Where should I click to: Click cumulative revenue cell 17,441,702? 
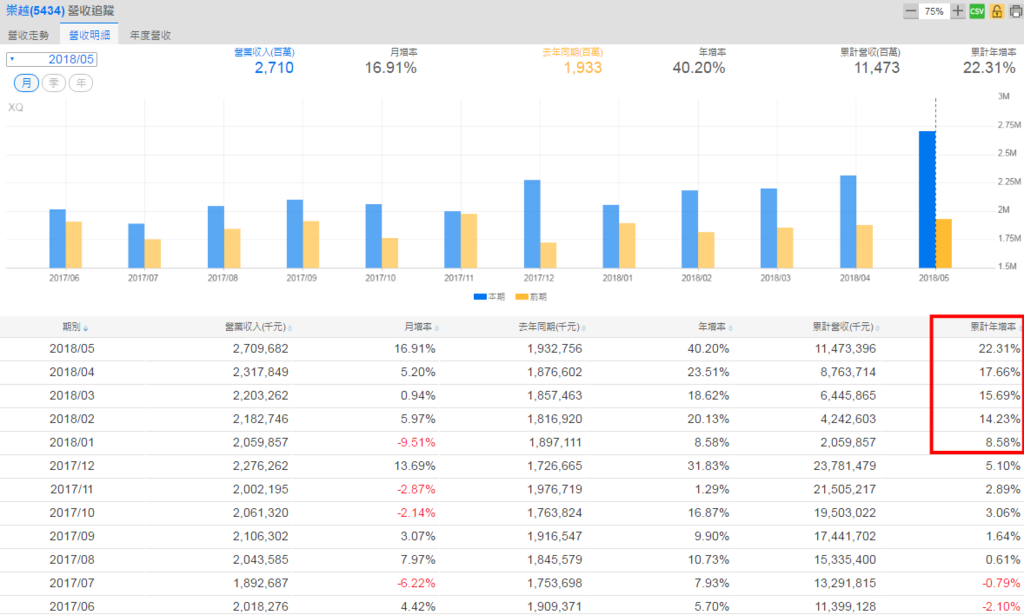845,537
